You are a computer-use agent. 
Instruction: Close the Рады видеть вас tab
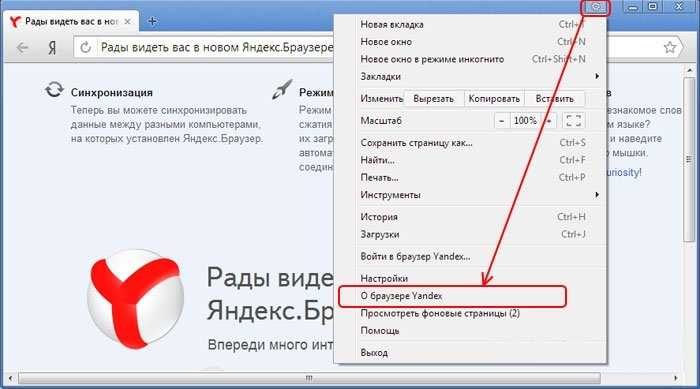(128, 21)
